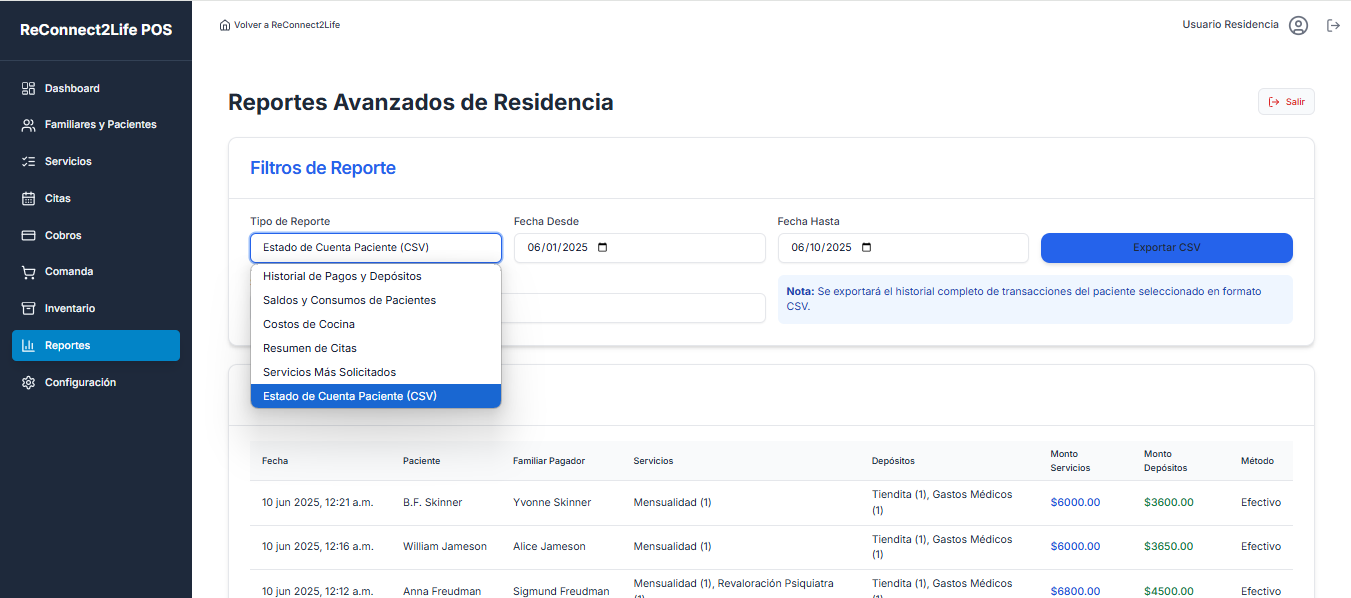Choose Saldos y Consumos de Pacientes option
The width and height of the screenshot is (1351, 598).
(376, 300)
